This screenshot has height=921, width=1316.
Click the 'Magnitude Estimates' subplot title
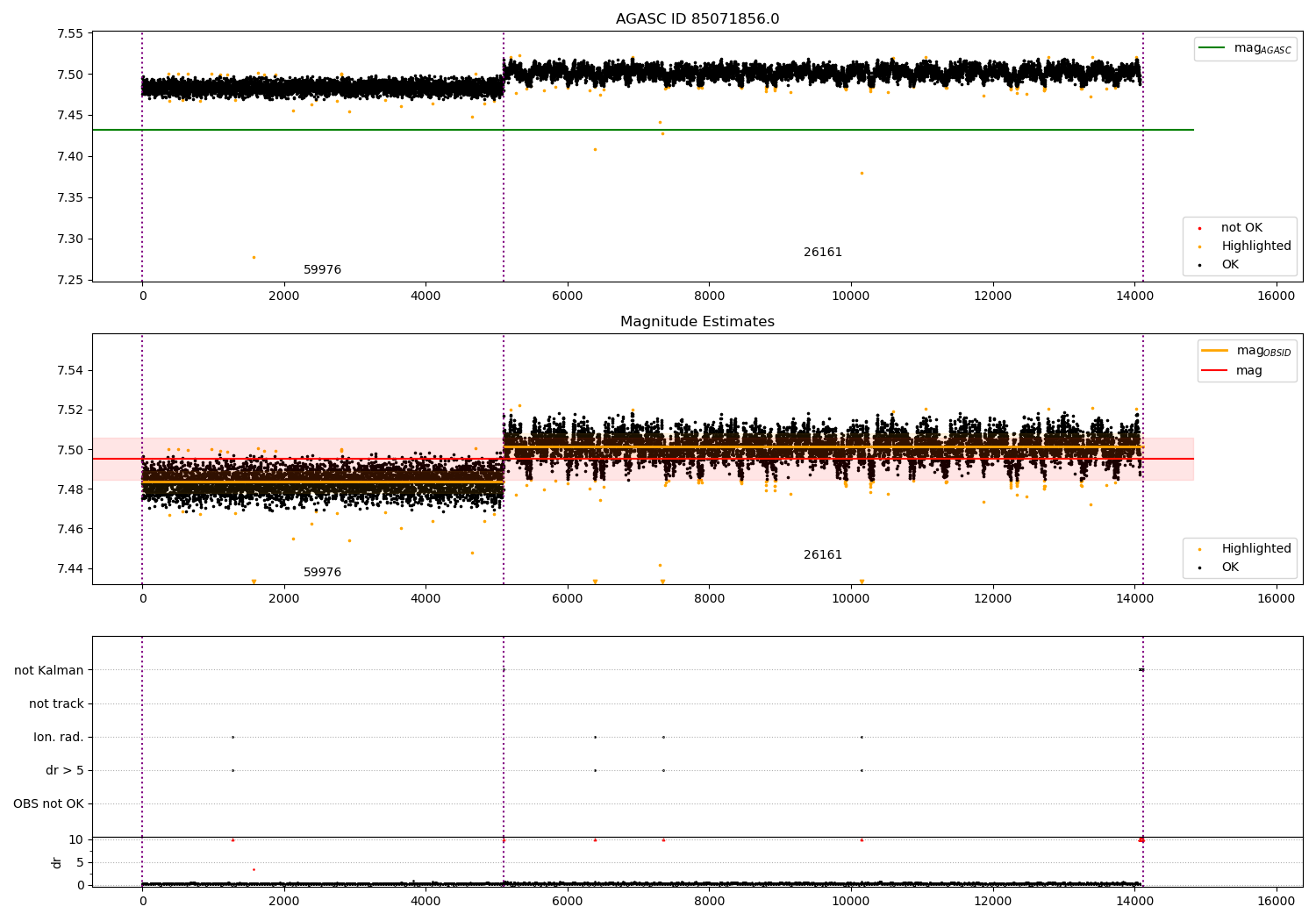pyautogui.click(x=697, y=322)
